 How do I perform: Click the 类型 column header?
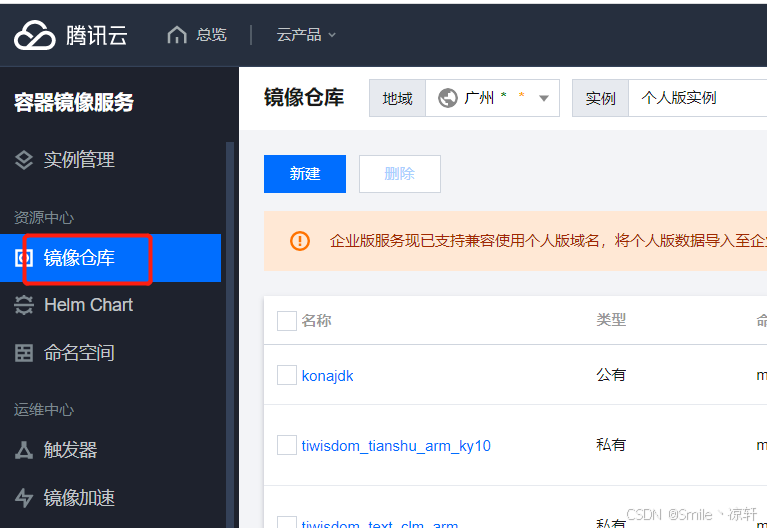(611, 320)
